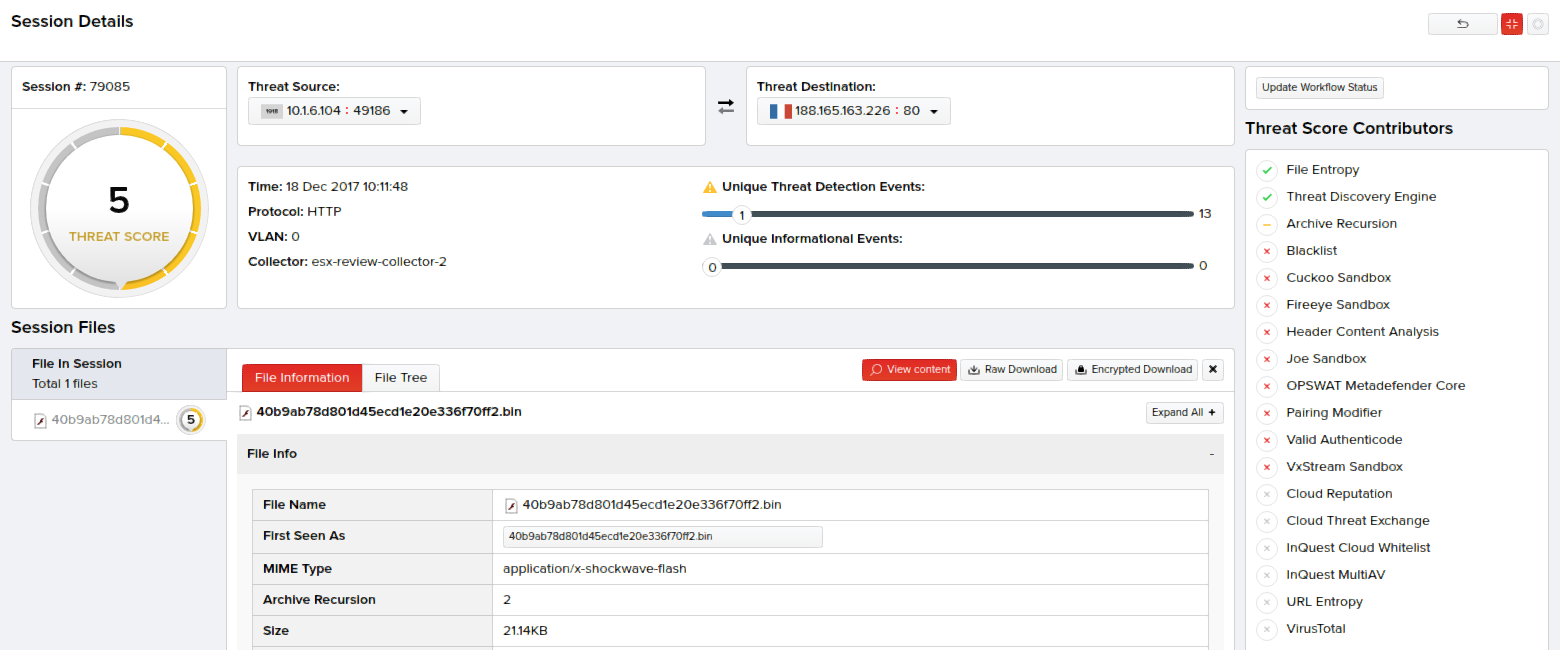Click the Threat Source network icon
This screenshot has height=650, width=1560.
click(271, 111)
